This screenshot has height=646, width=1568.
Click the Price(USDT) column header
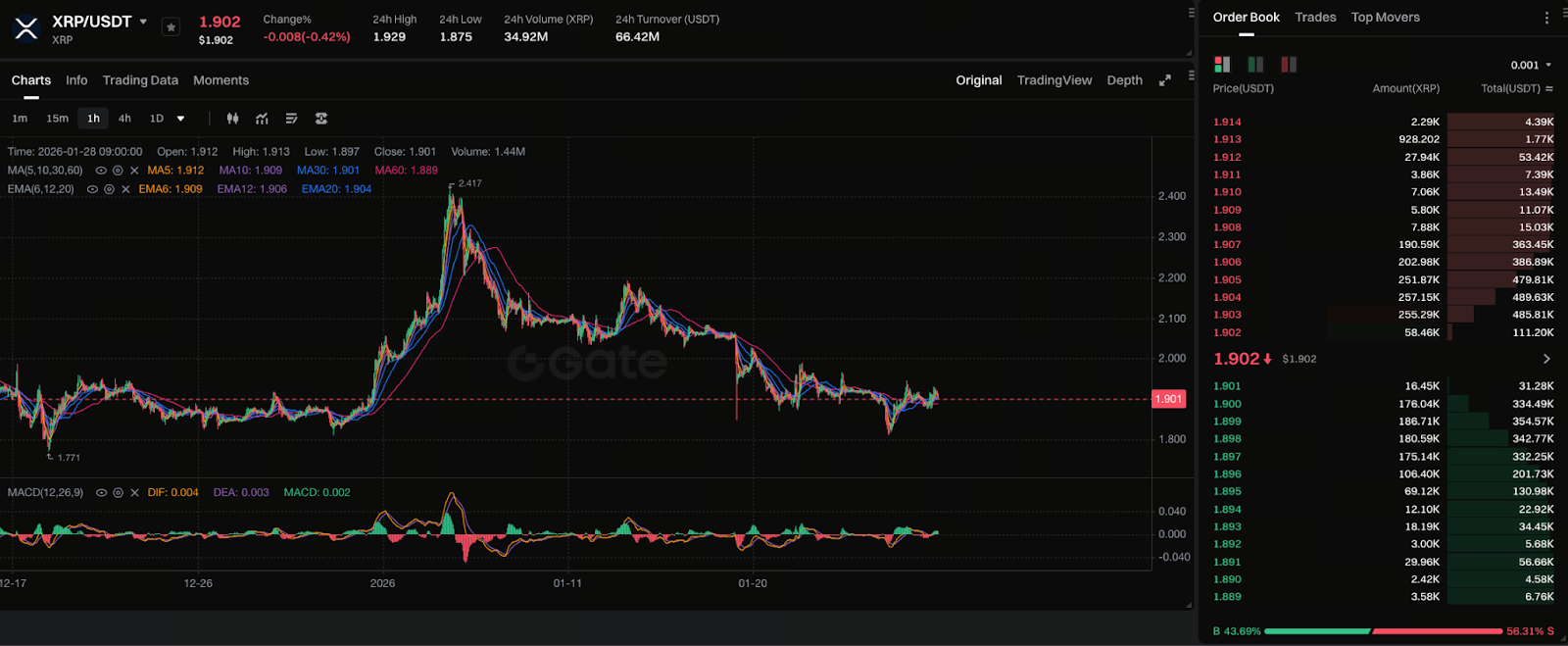1243,88
